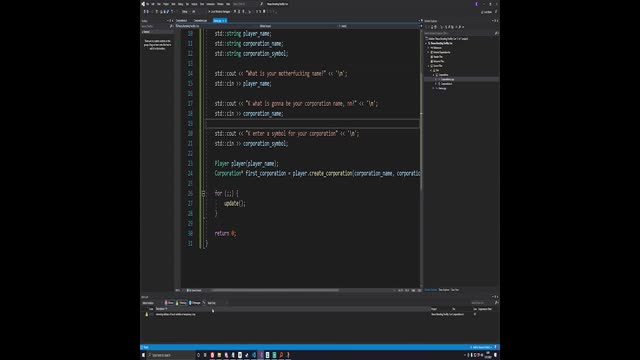Switch to the Team Explorer tab
Viewport: 640px width, 360px height.
[444, 290]
